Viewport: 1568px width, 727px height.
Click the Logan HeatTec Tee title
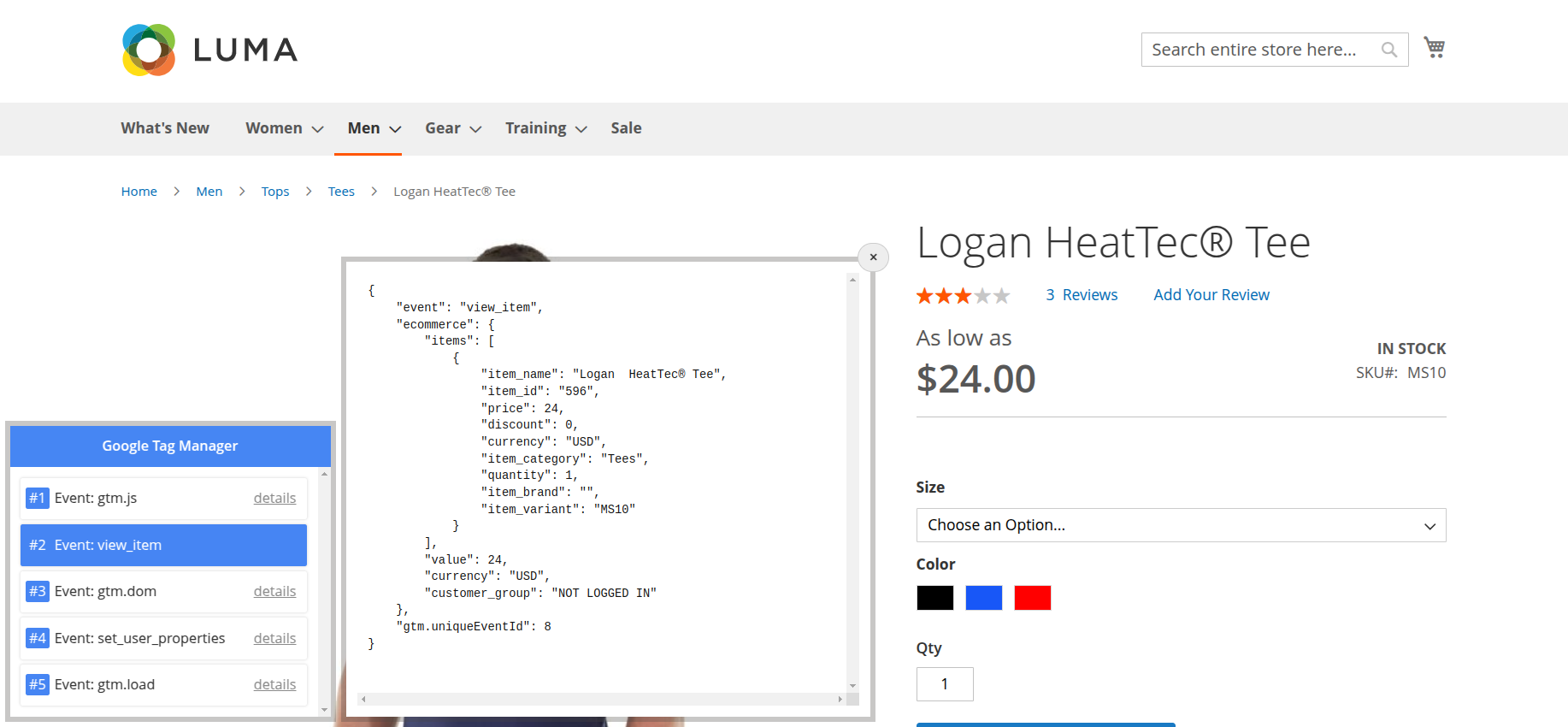pos(1113,243)
